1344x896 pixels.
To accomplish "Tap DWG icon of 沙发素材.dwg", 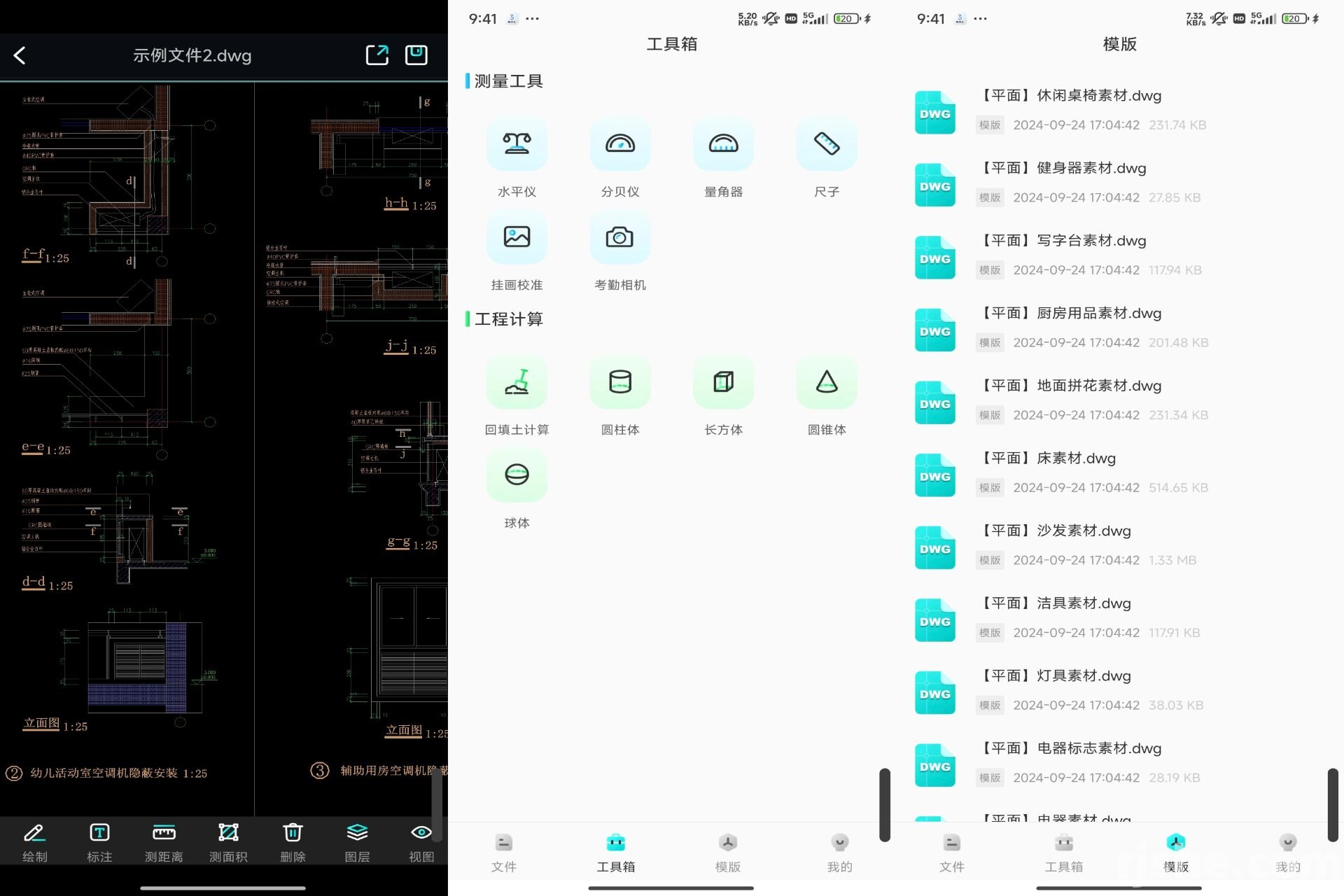I will tap(935, 547).
